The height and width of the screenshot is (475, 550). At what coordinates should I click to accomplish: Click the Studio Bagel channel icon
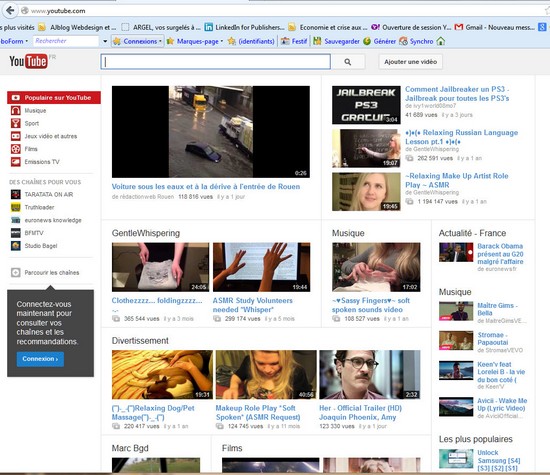15,246
